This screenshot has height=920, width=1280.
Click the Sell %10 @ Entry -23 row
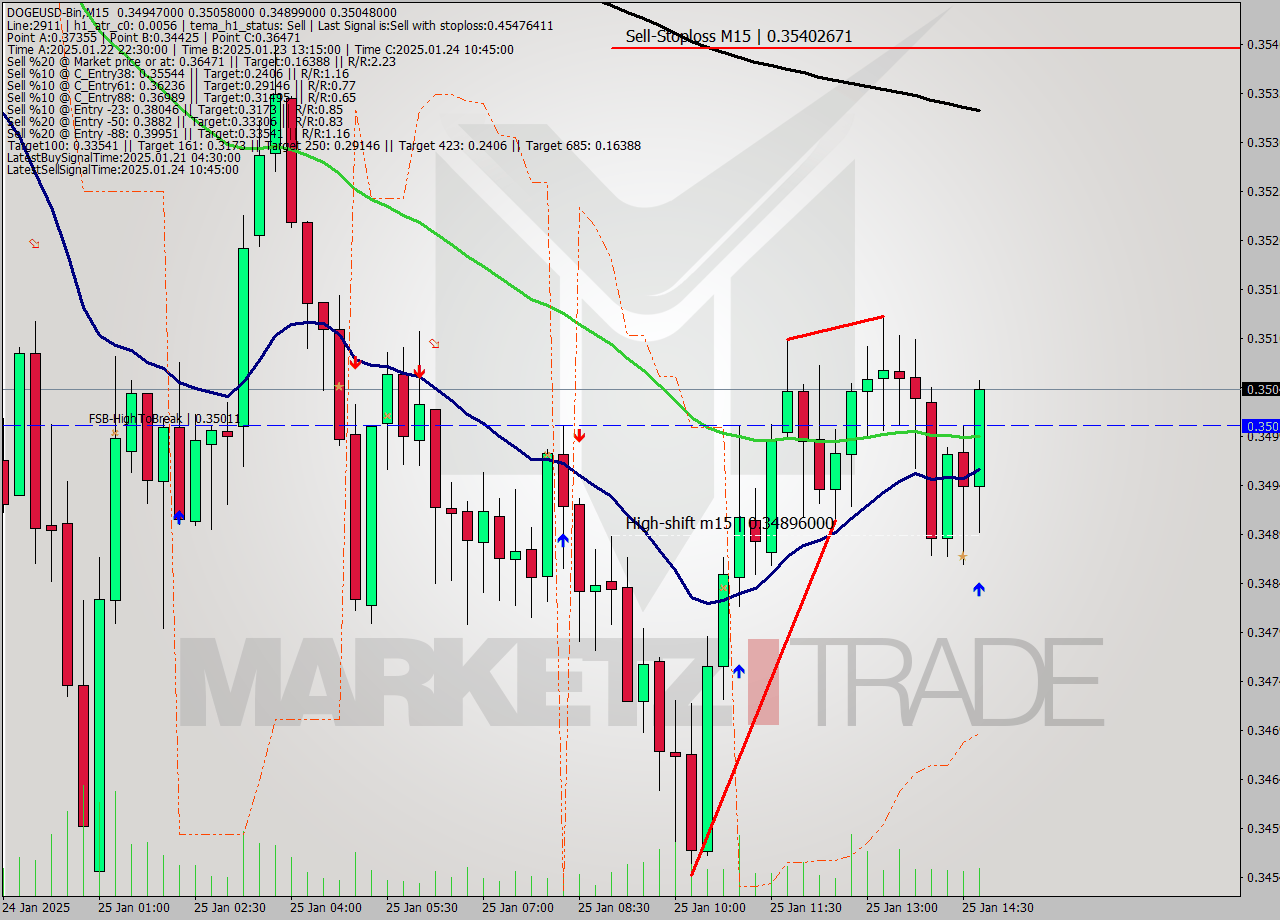174,109
